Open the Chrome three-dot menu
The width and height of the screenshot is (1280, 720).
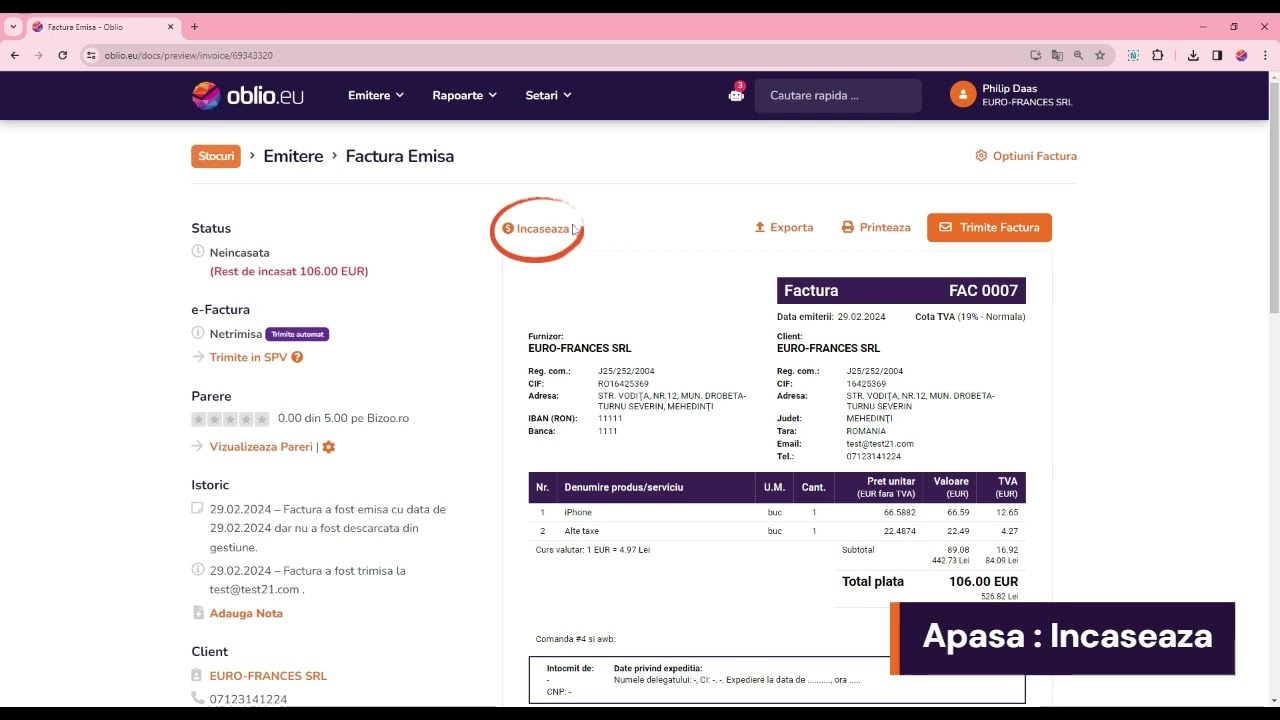coord(1265,55)
